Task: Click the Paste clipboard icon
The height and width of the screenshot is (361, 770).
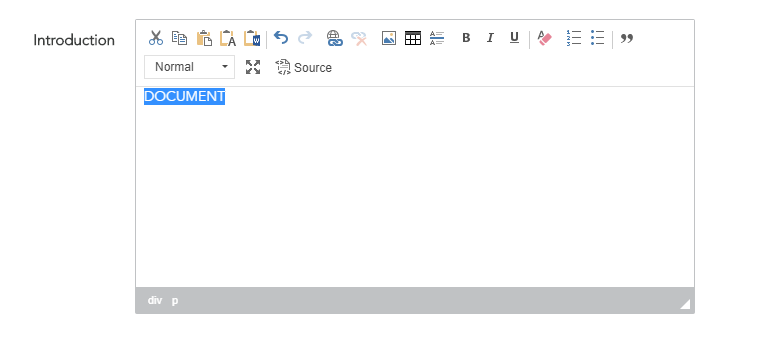Action: tap(204, 38)
